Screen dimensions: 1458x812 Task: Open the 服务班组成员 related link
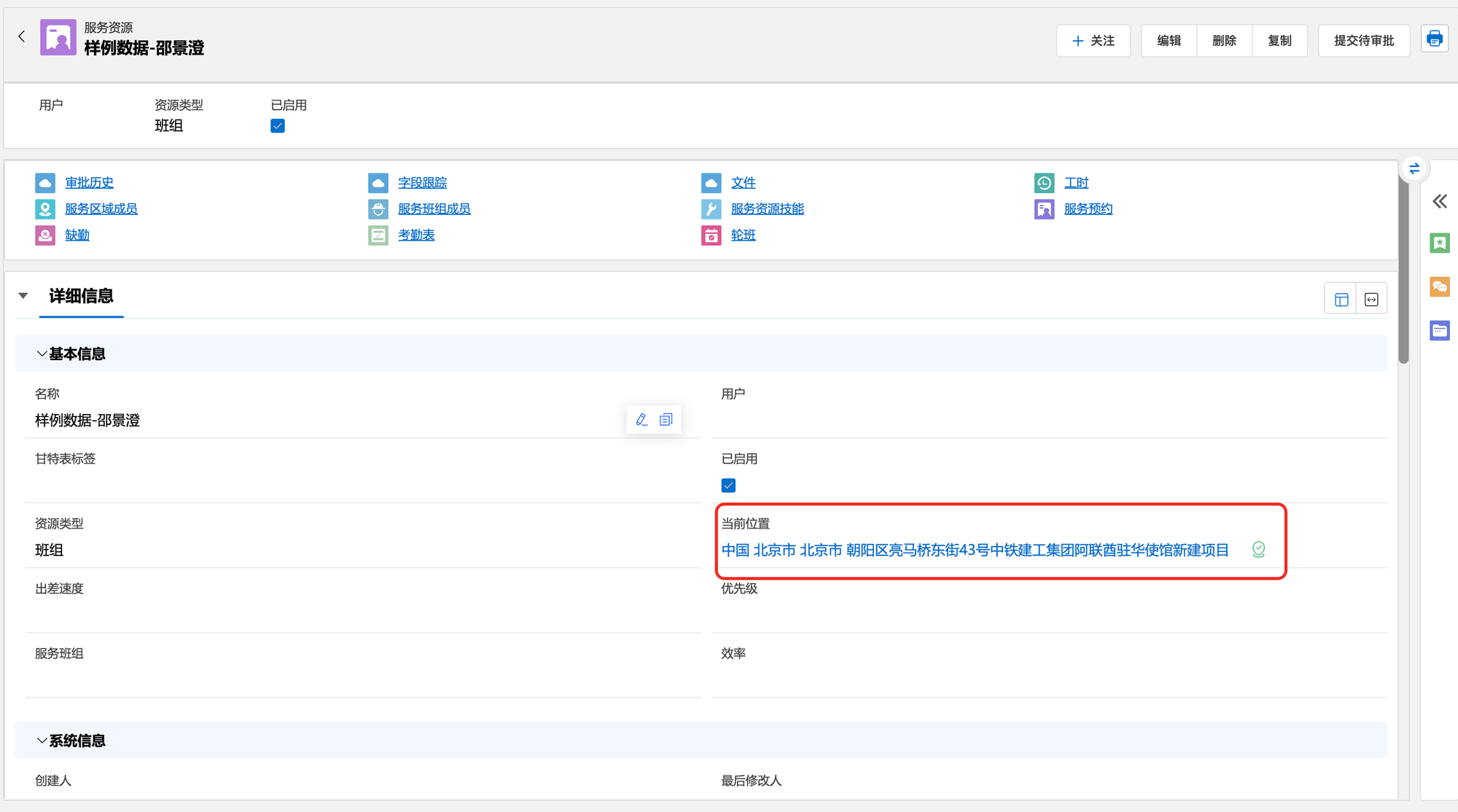[434, 209]
